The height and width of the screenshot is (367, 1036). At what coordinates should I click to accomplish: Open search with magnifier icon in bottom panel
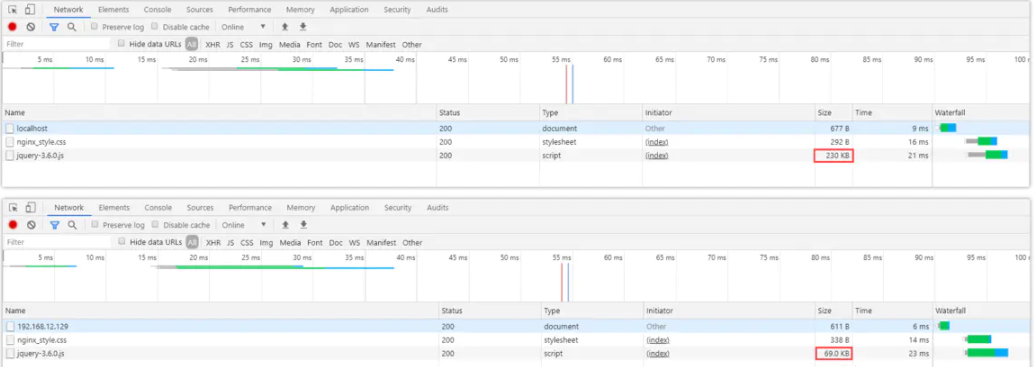click(x=72, y=225)
